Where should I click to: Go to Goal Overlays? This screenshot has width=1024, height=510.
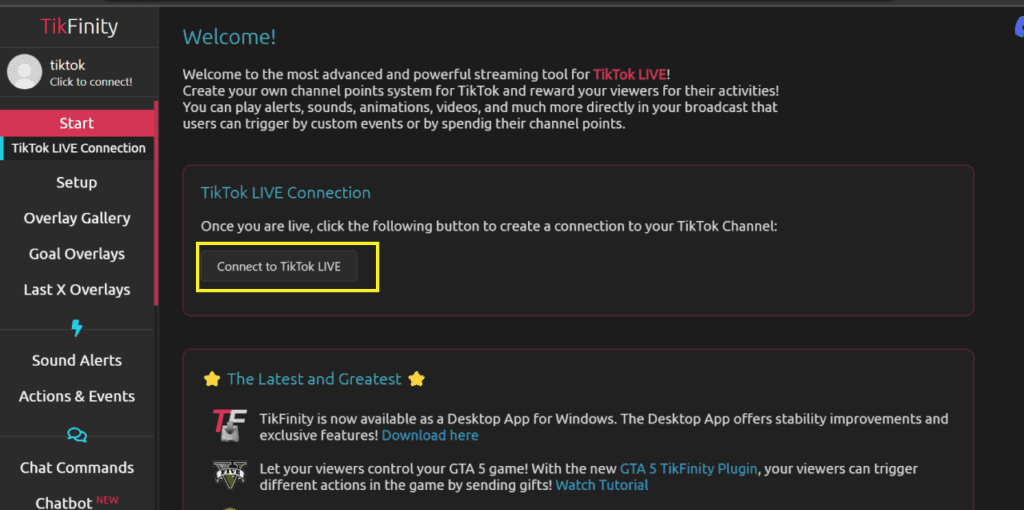77,254
